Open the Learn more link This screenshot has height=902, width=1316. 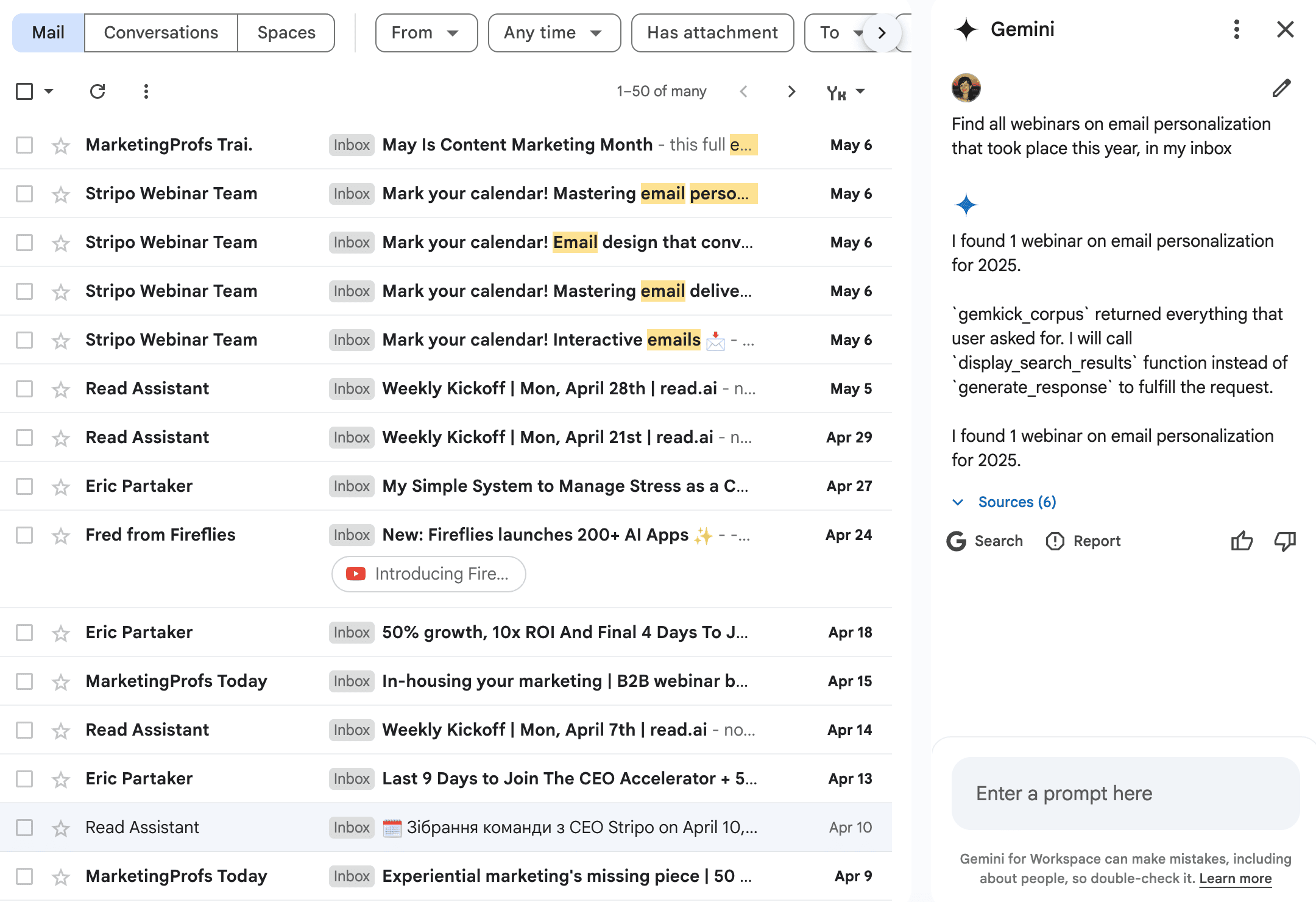(x=1235, y=878)
